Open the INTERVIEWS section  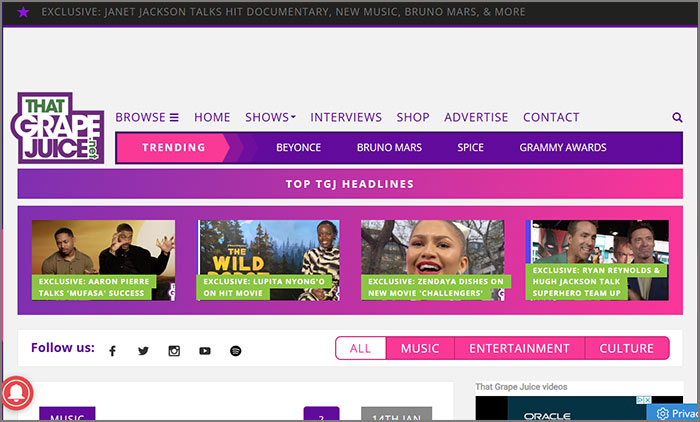(x=346, y=117)
